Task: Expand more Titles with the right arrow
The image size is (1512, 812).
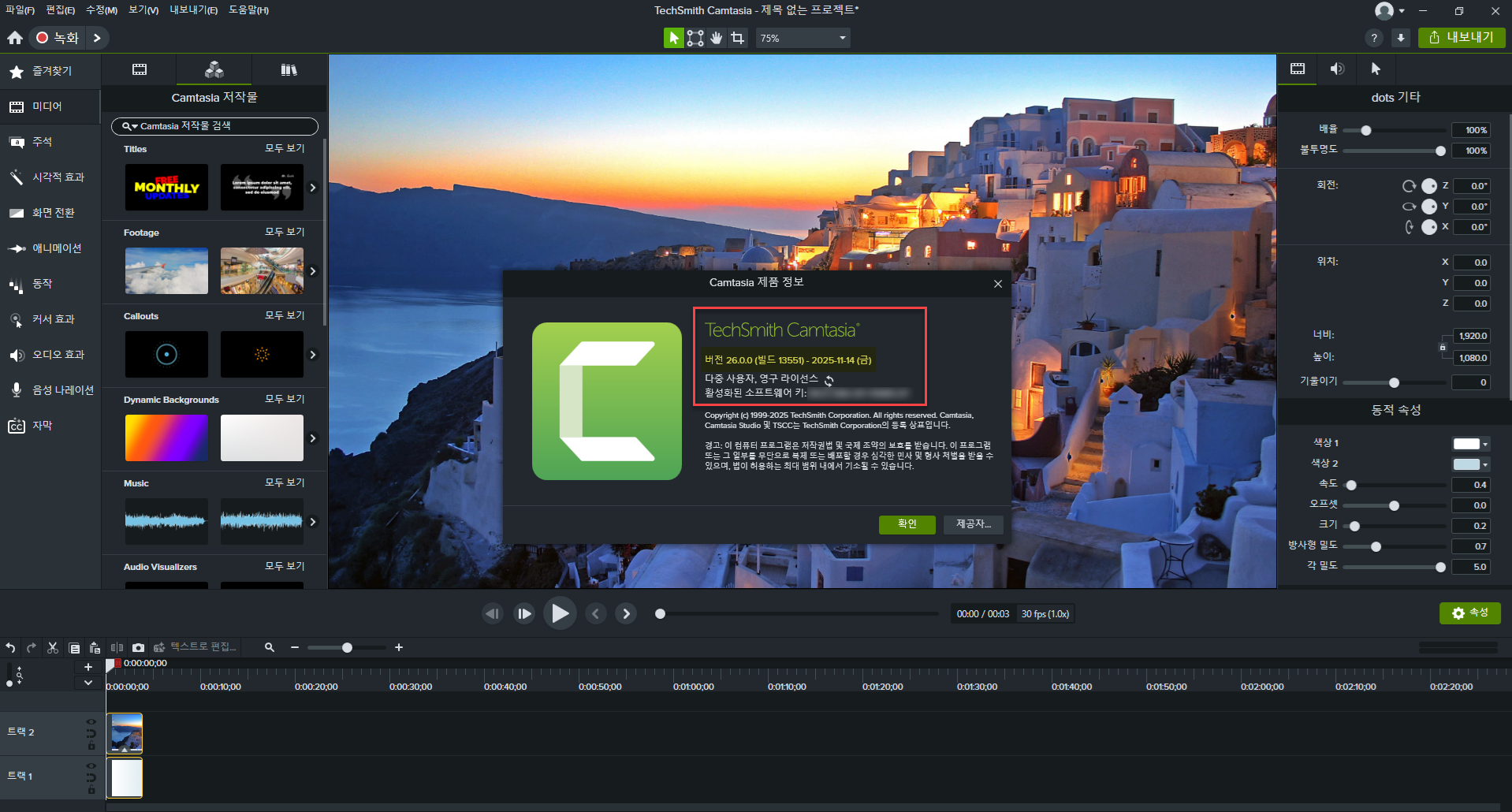Action: point(313,188)
